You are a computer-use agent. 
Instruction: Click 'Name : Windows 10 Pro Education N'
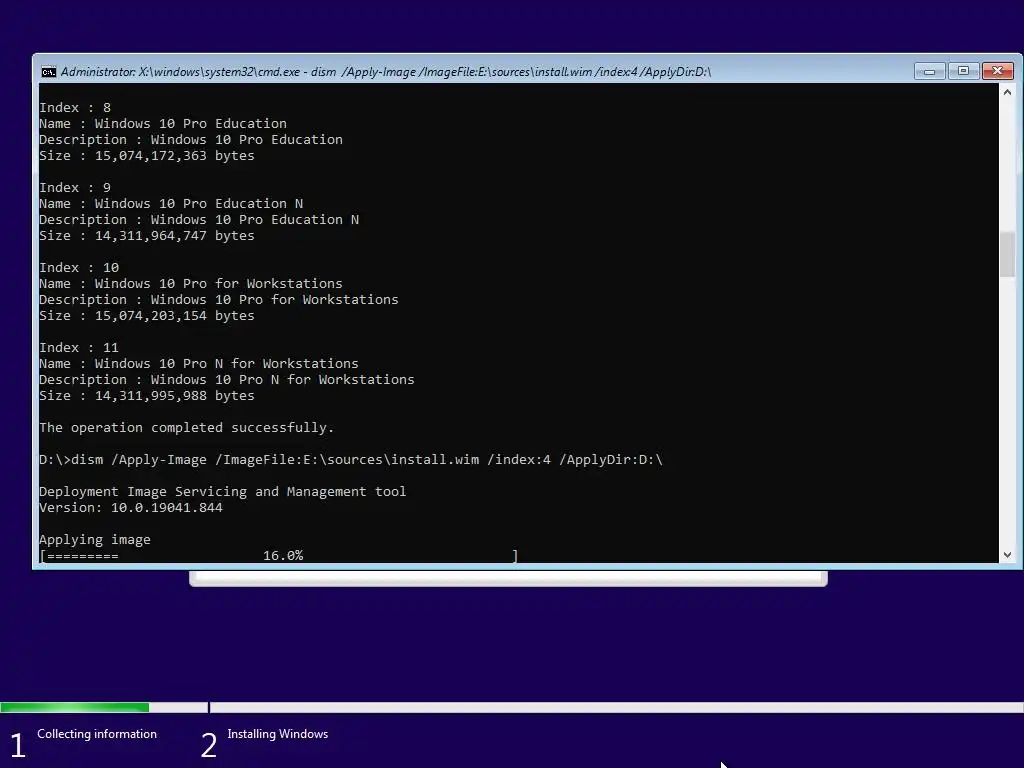pos(171,204)
